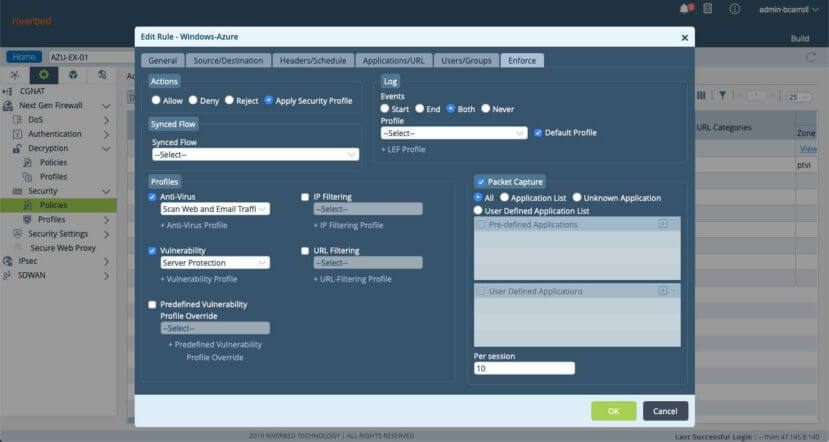Select the green gear configuration icon
Image resolution: width=829 pixels, height=442 pixels.
(x=44, y=75)
